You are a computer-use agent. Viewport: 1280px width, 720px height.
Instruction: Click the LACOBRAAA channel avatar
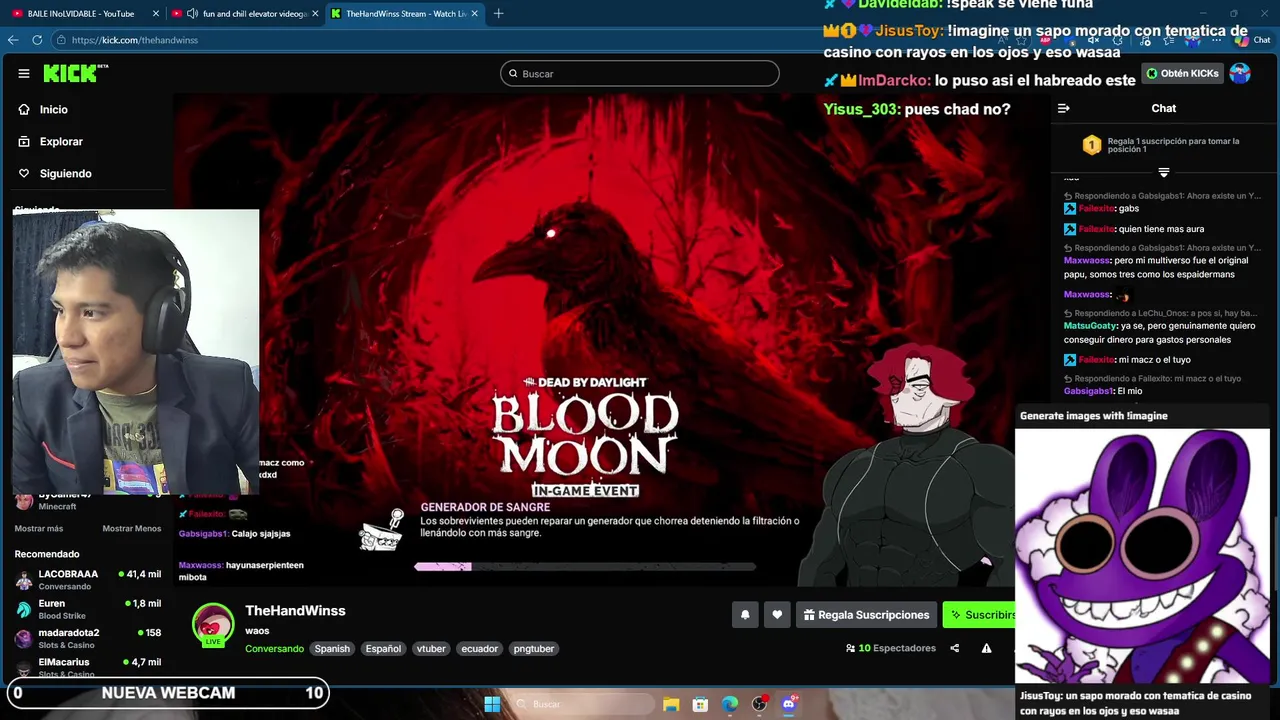[24, 580]
